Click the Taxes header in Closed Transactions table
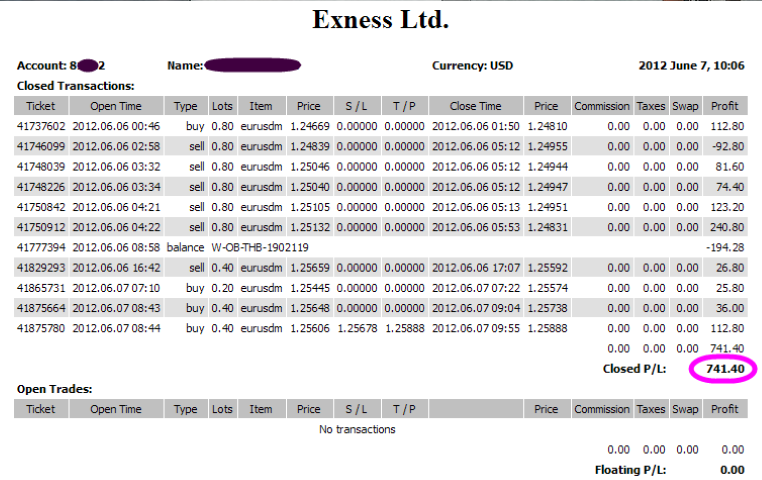The height and width of the screenshot is (480, 762). [x=651, y=106]
